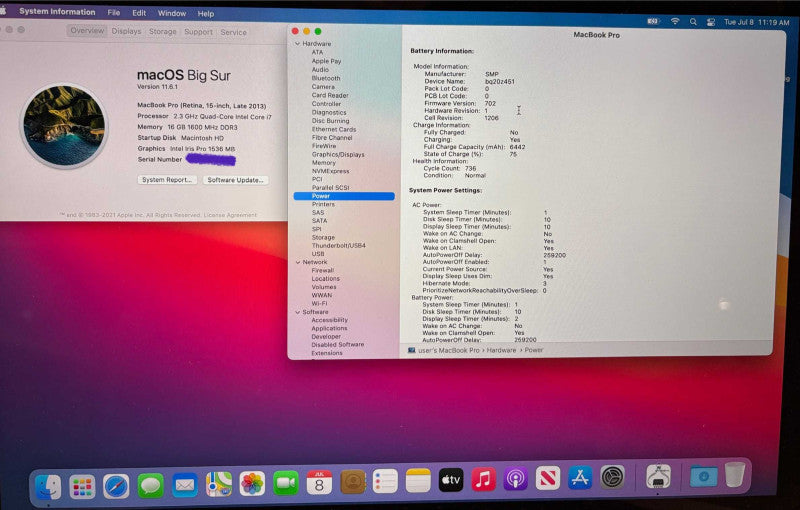Image resolution: width=800 pixels, height=510 pixels.
Task: Launch Maps from the Dock
Action: click(x=218, y=484)
